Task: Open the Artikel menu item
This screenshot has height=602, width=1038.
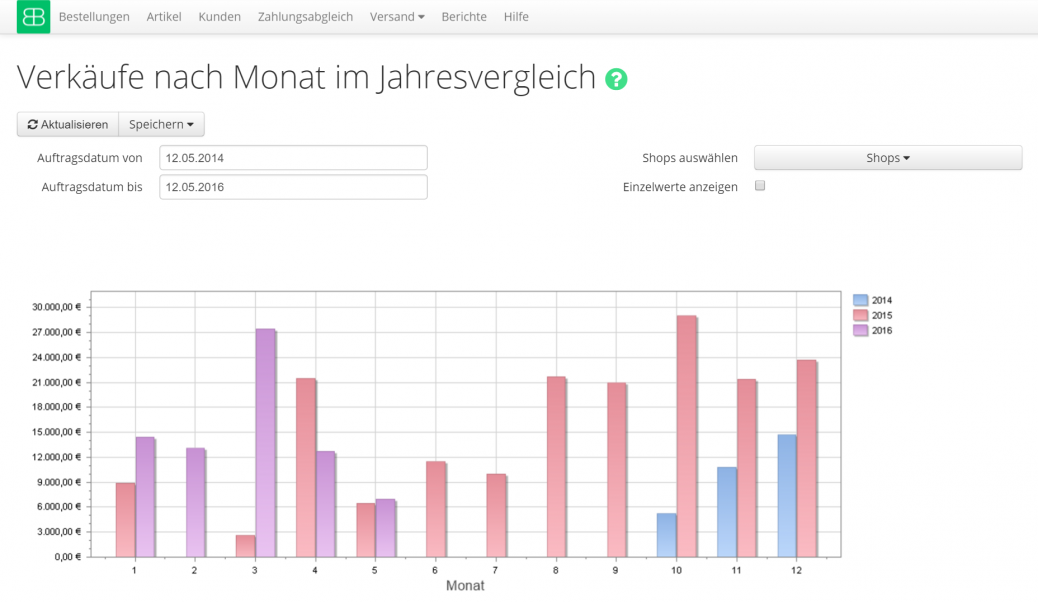Action: (x=164, y=17)
